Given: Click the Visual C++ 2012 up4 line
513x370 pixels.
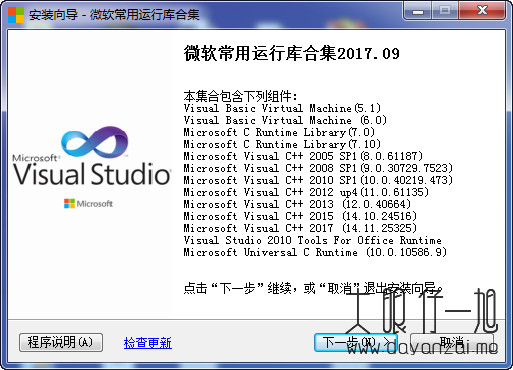Looking at the screenshot, I should click(306, 192).
